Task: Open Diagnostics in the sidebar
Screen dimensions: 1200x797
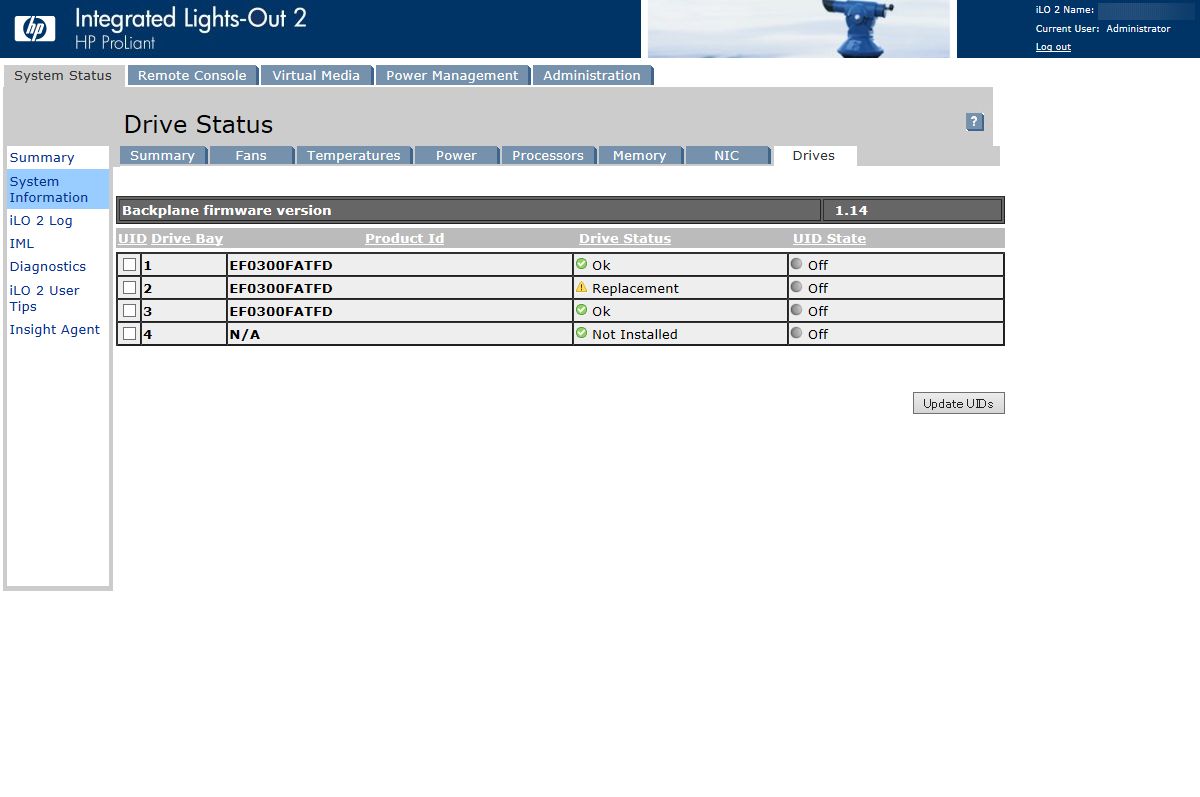Action: (48, 266)
